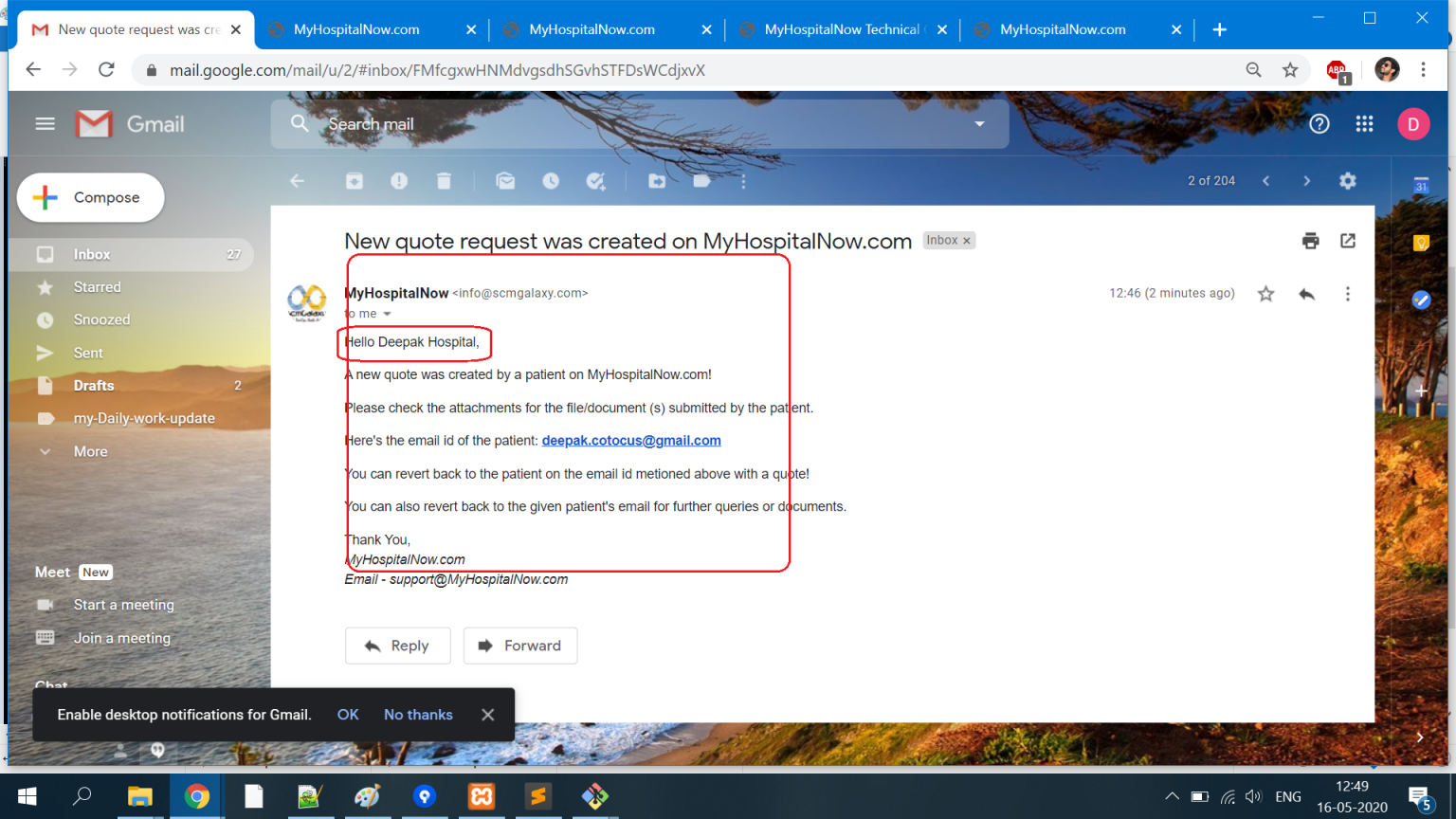Open the Move to folder icon

click(657, 181)
